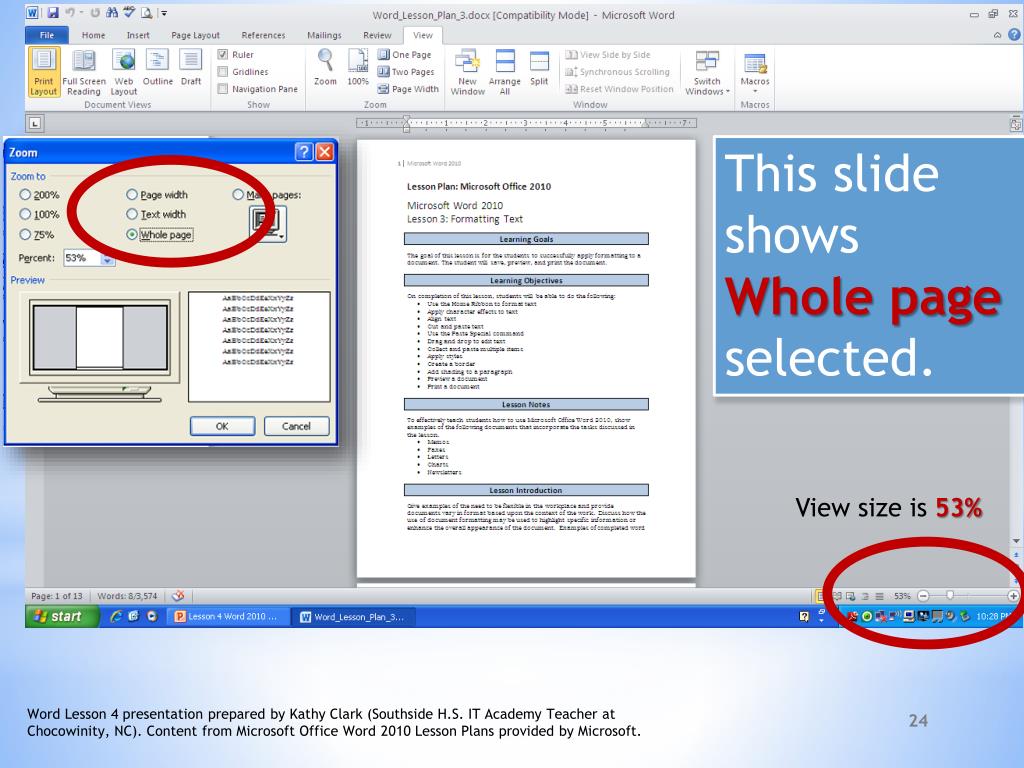
Task: Select Print Layout view in ribbon
Action: [44, 72]
